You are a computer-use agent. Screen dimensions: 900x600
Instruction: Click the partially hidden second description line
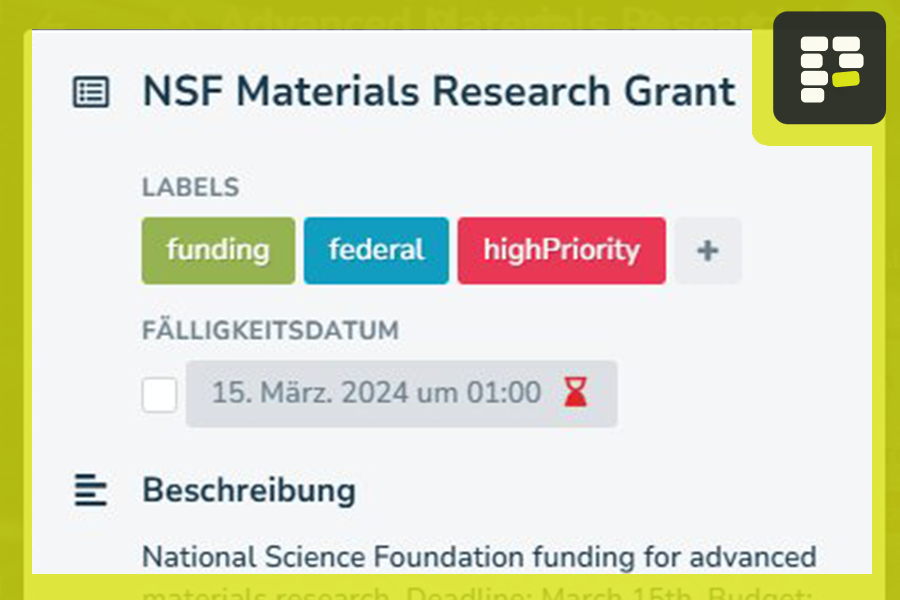tap(479, 591)
